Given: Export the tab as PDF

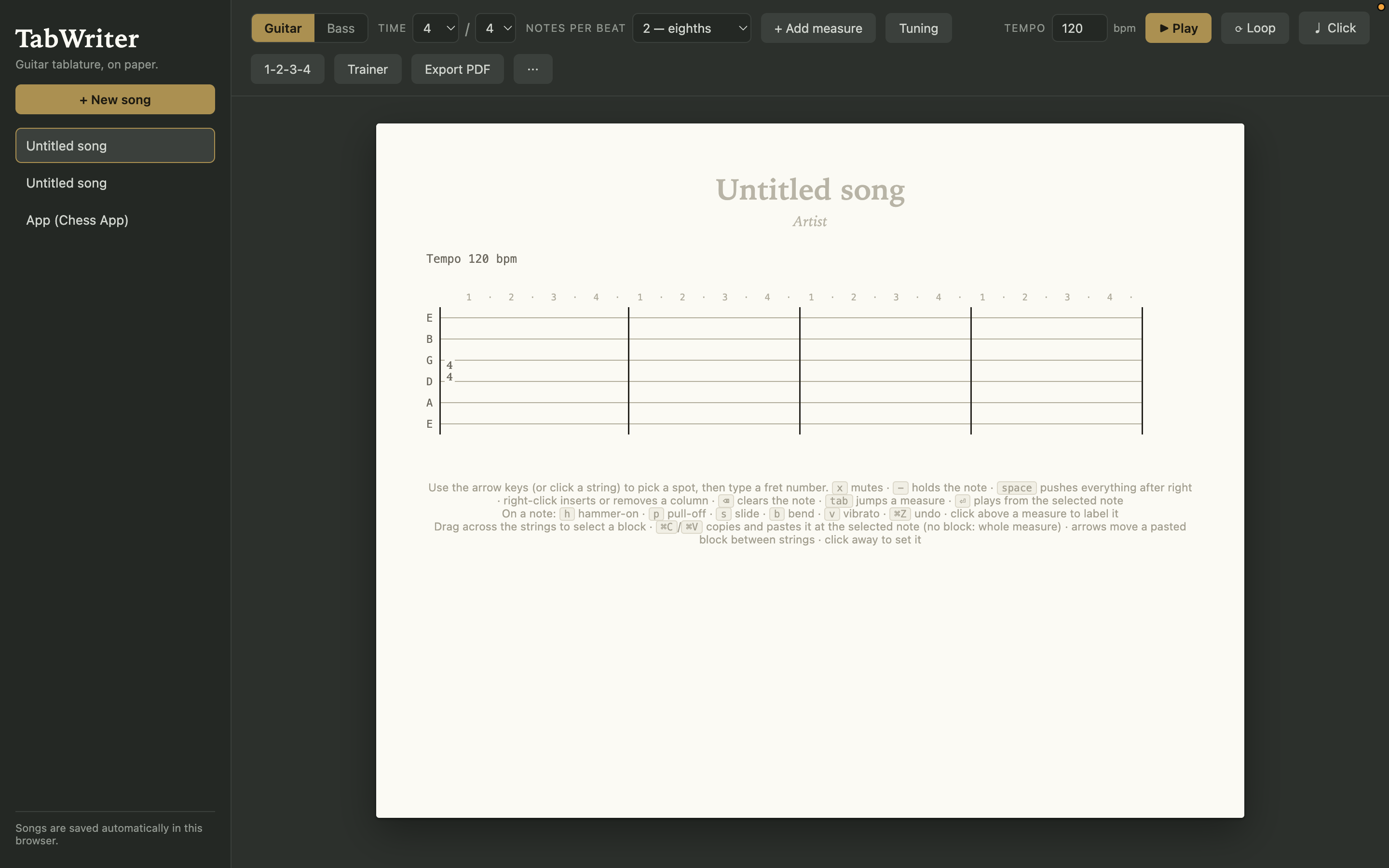Looking at the screenshot, I should pyautogui.click(x=457, y=69).
